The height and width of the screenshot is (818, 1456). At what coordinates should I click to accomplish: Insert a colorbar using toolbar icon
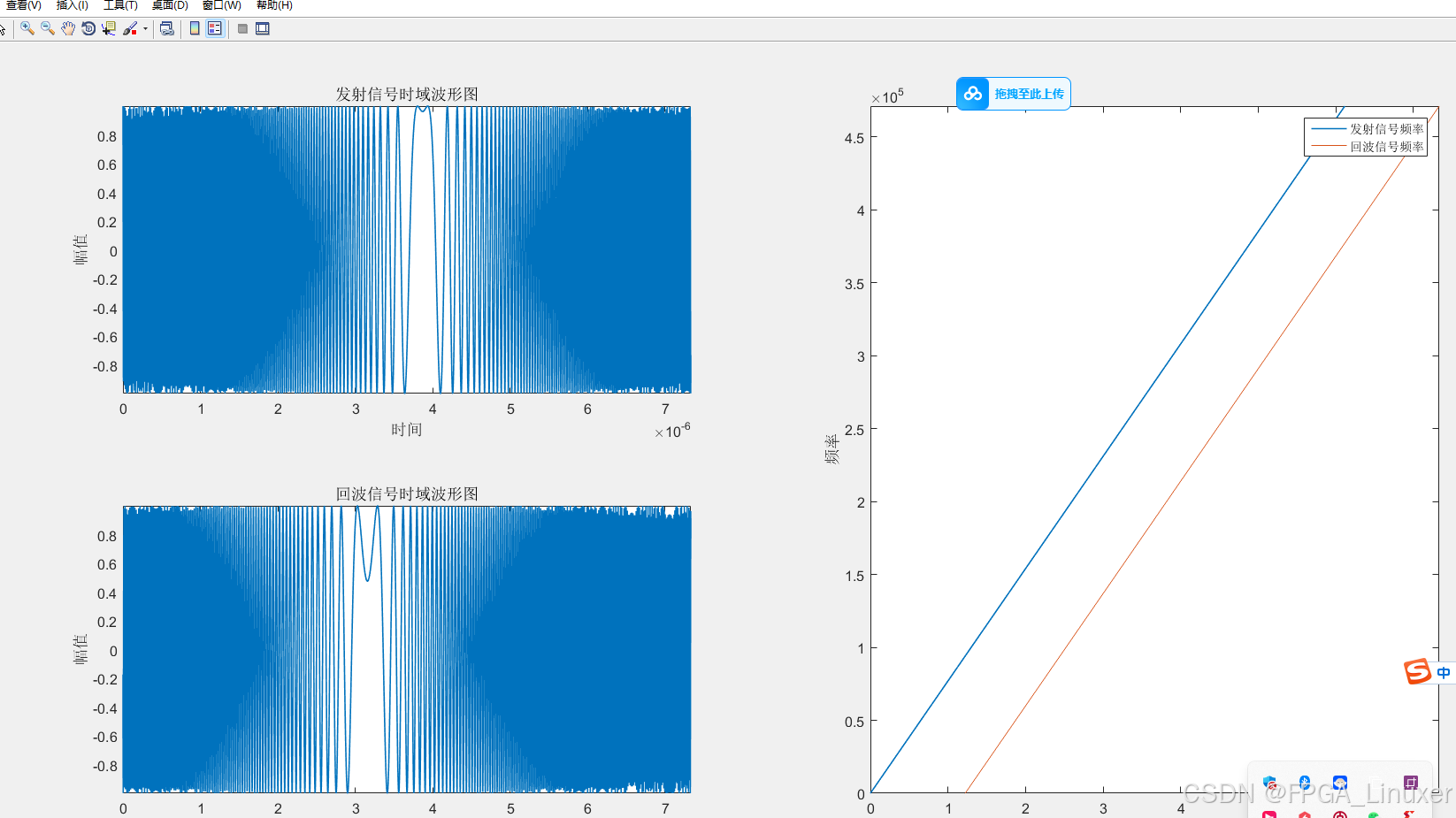point(195,28)
